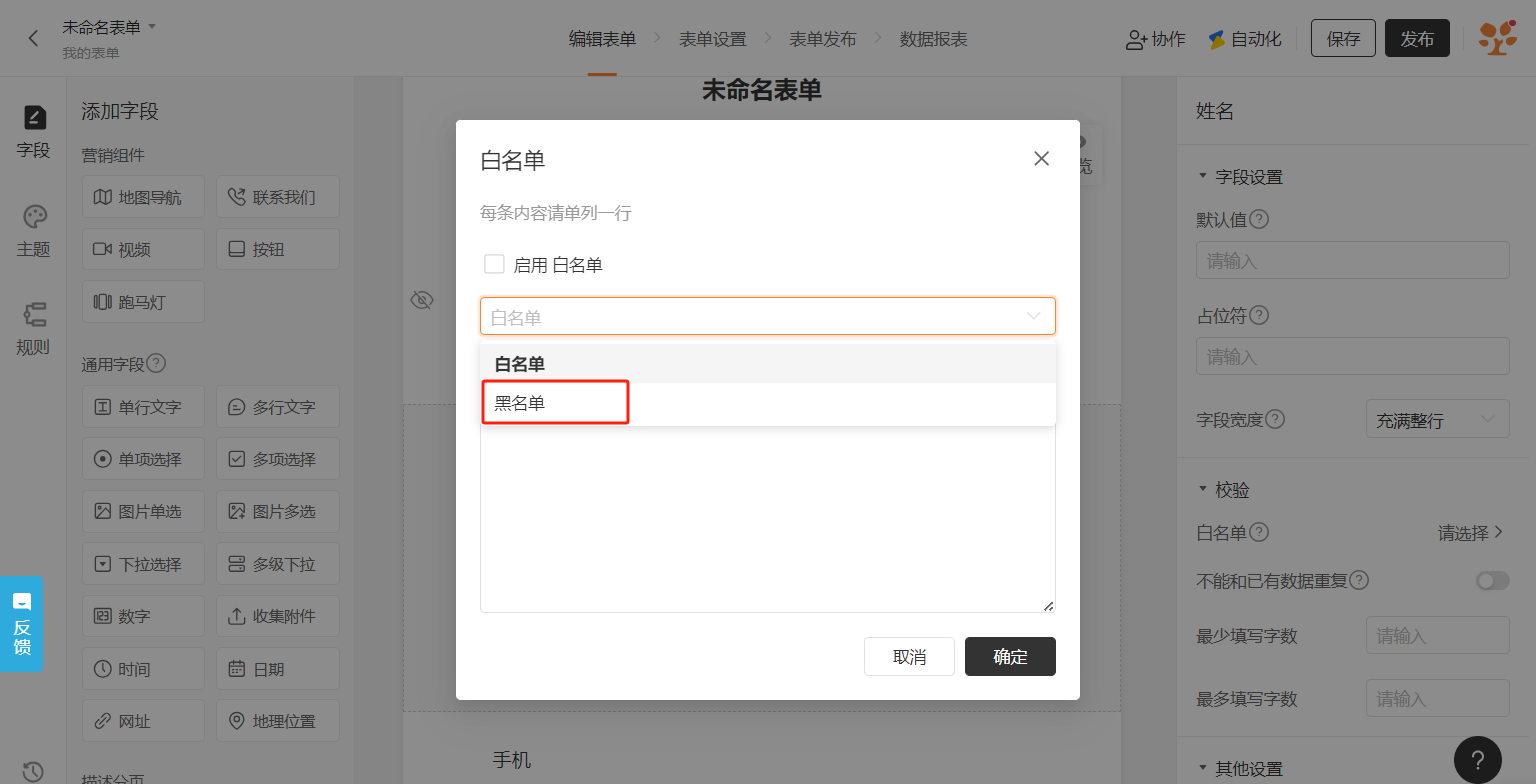
Task: Select the 字段 fields sidebar icon
Action: (x=33, y=132)
